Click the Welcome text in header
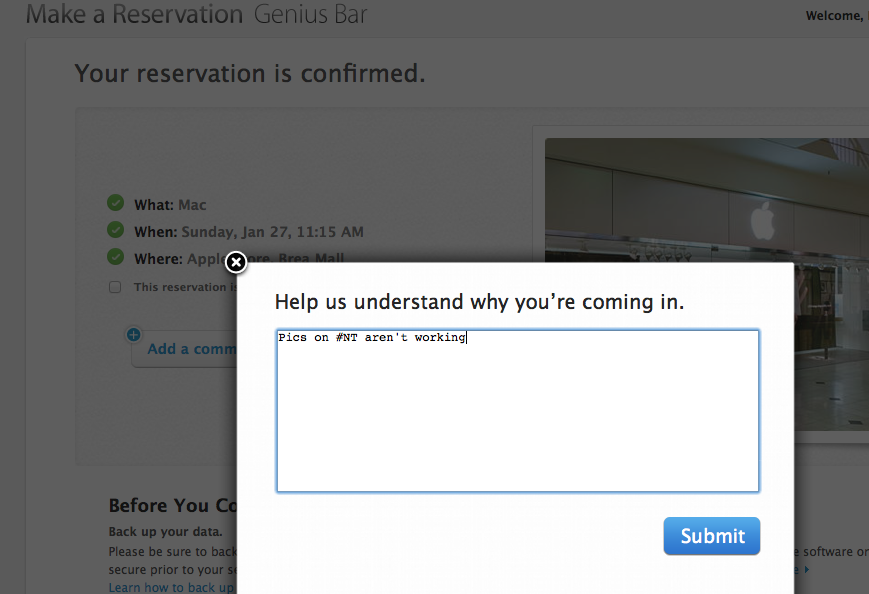869x594 pixels. click(836, 16)
